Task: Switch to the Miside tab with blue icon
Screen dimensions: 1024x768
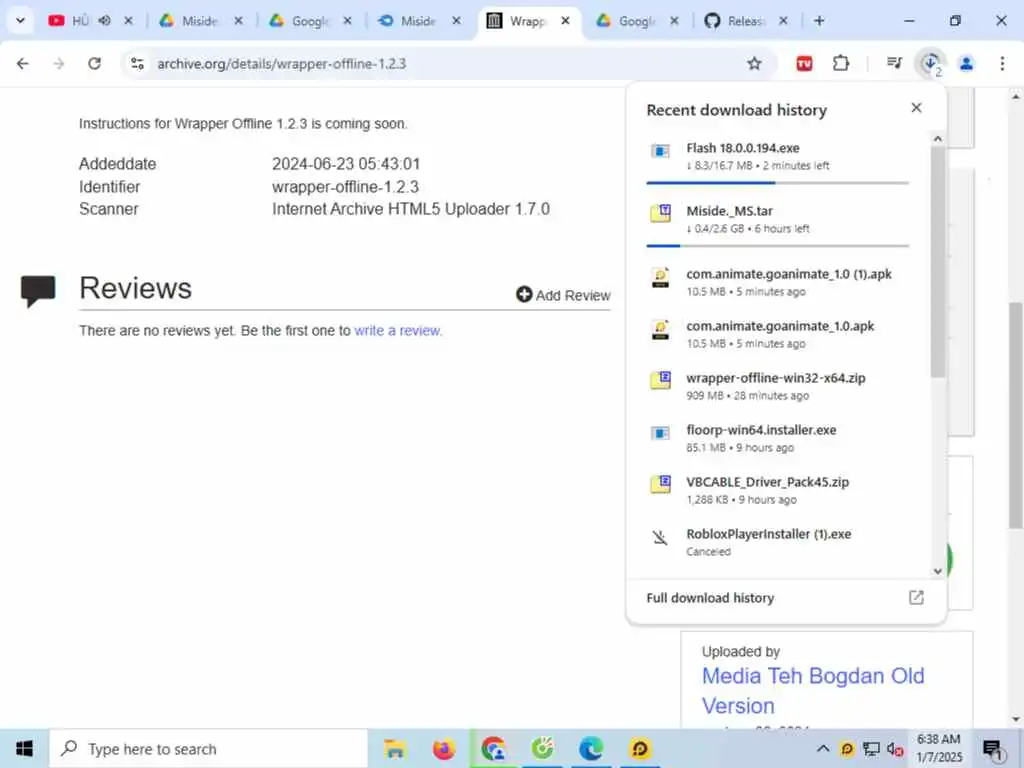Action: click(x=418, y=21)
